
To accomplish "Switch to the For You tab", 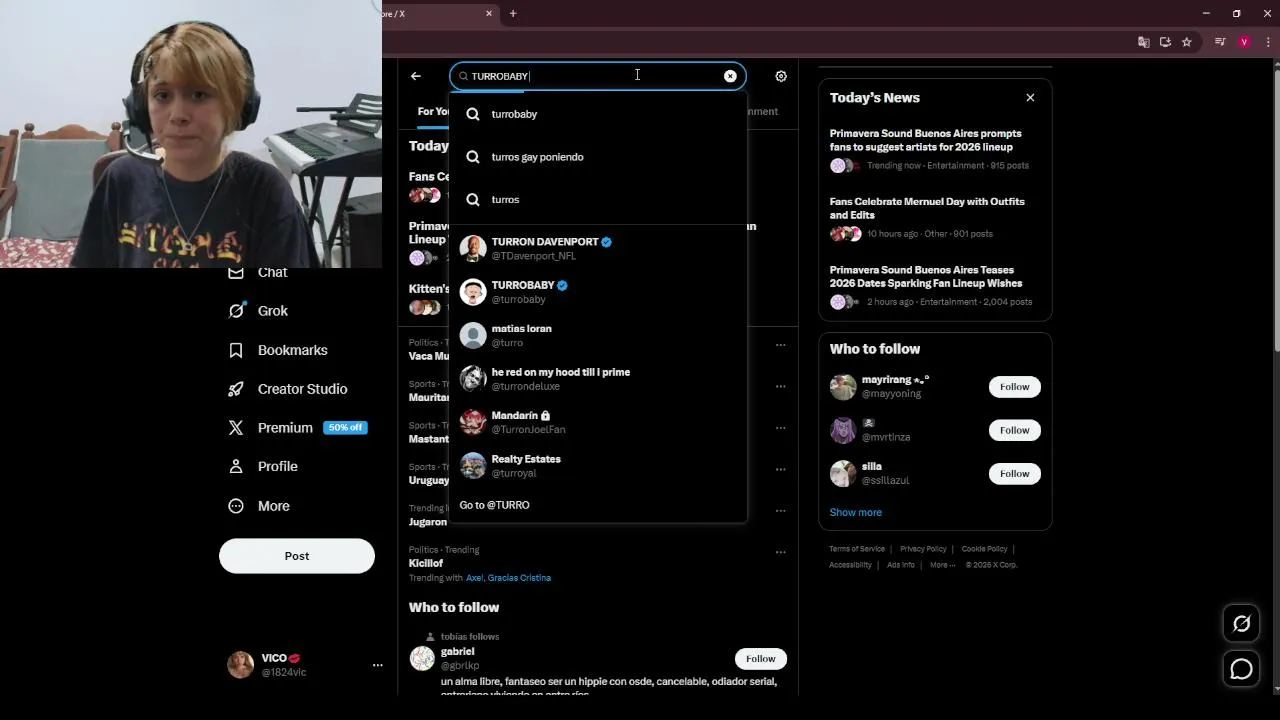I will click(x=433, y=111).
